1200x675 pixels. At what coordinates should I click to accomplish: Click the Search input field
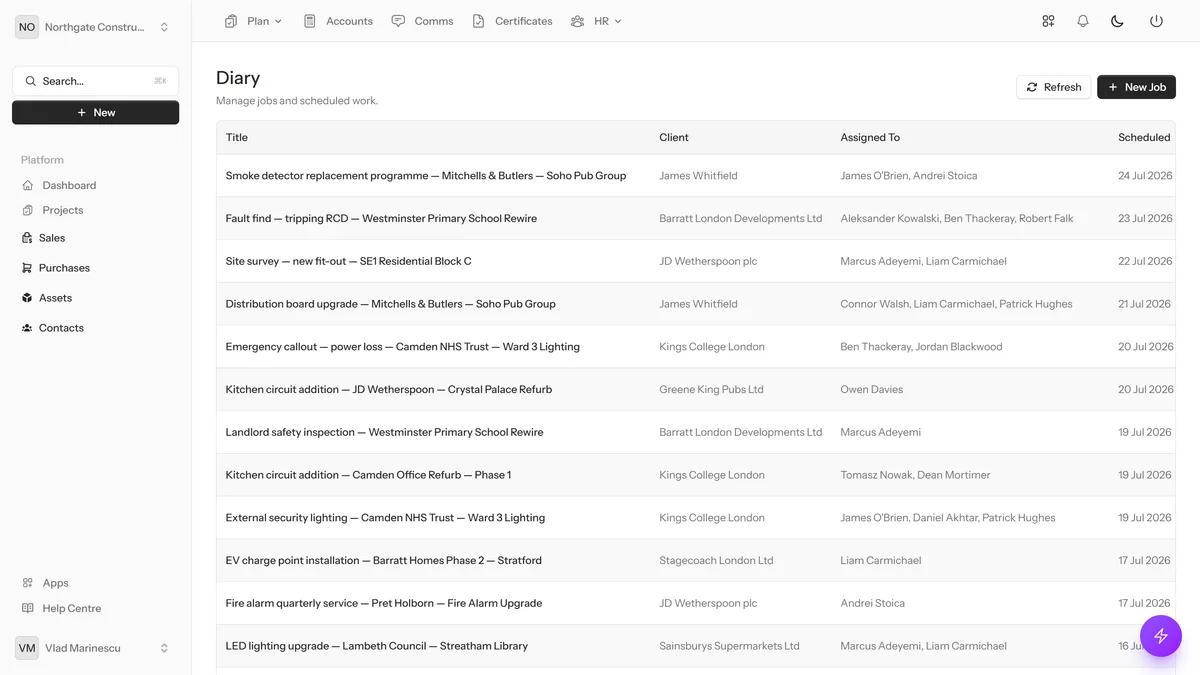click(96, 81)
